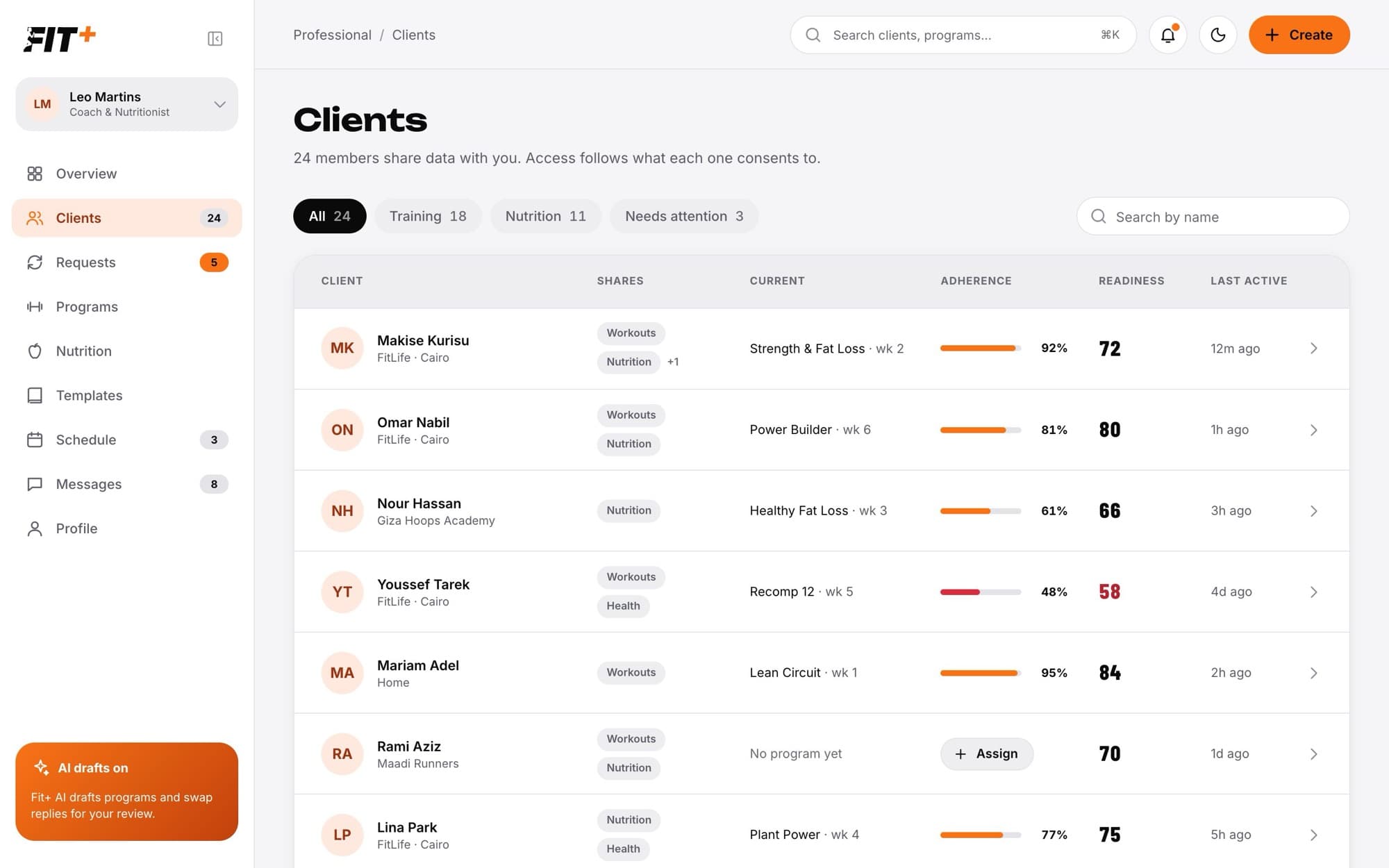Open Omar Nabil row chevron

(1313, 430)
